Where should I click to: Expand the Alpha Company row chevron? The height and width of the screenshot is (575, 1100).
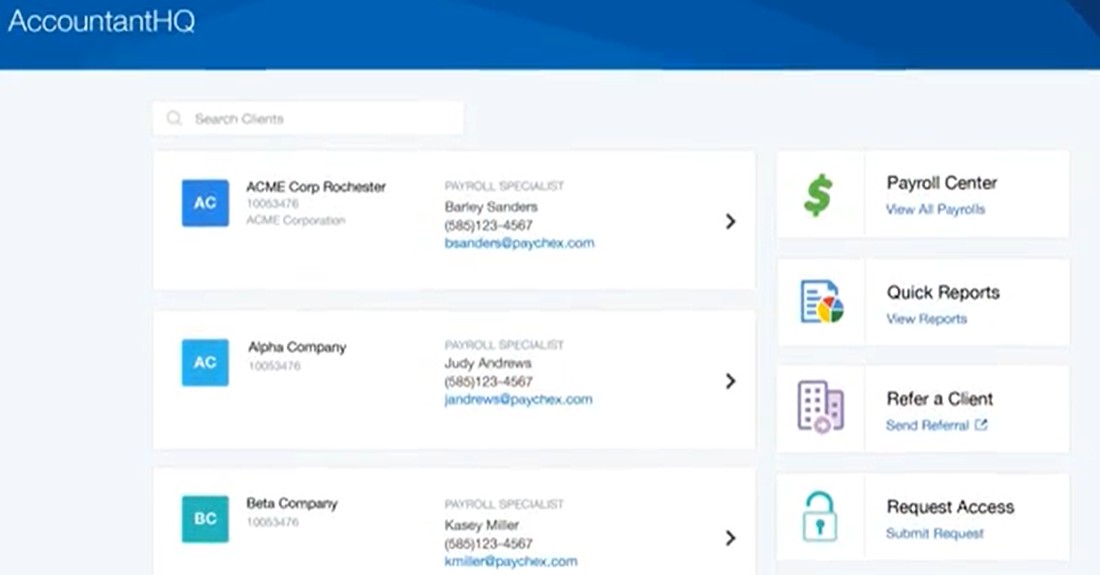[x=730, y=381]
